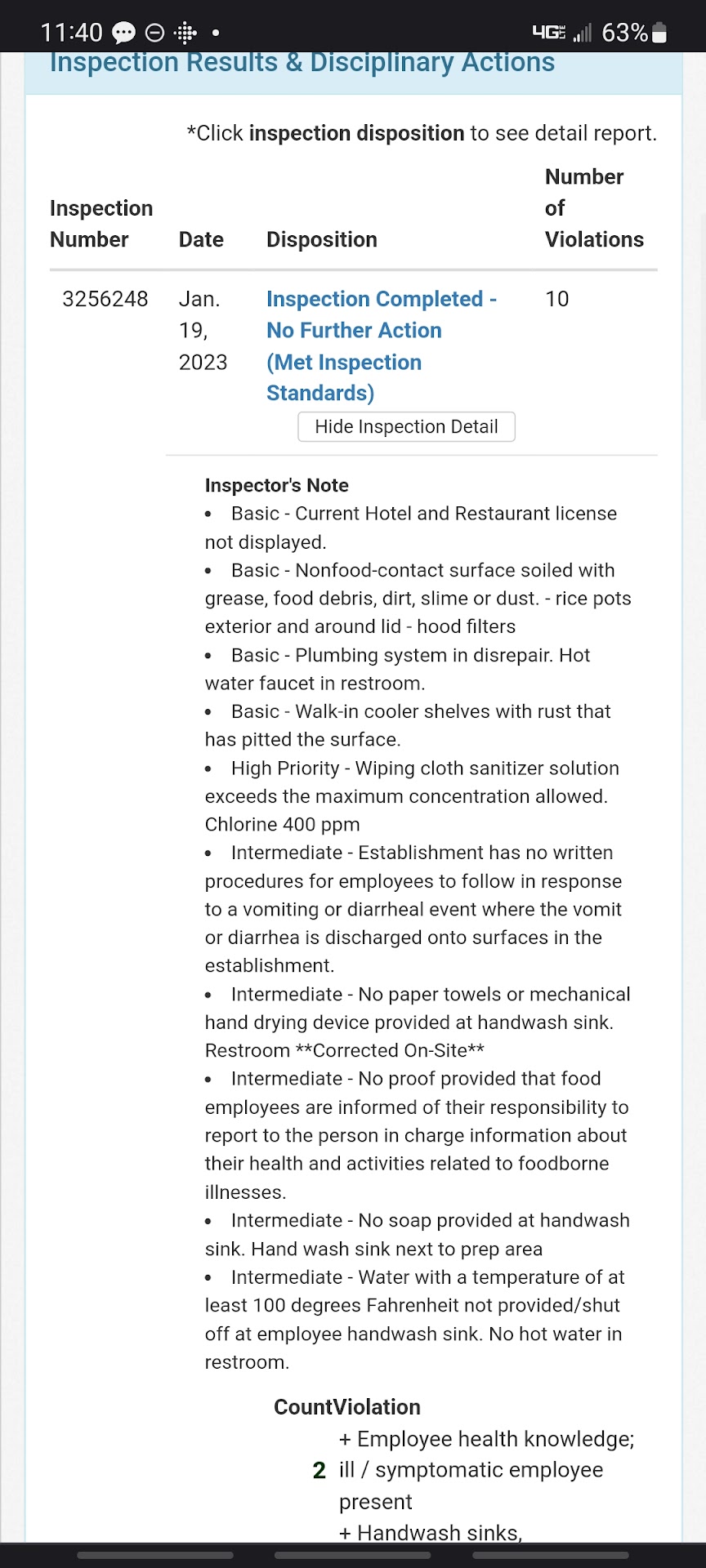Tap the Inspection Results & Disciplinary Actions heading
706x1568 pixels.
[302, 62]
